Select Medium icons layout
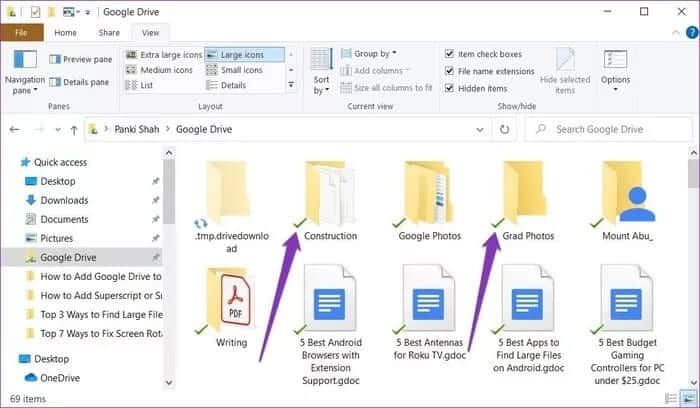 point(159,70)
